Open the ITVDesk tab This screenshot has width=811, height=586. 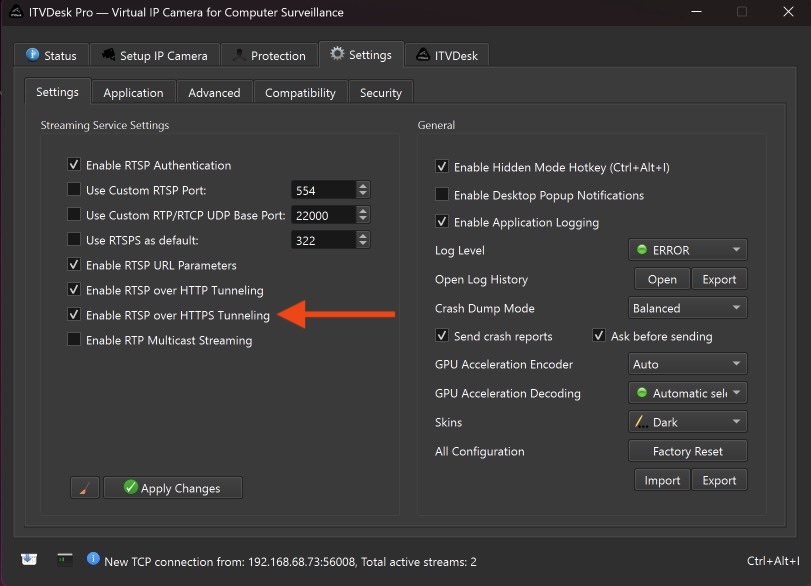[447, 55]
